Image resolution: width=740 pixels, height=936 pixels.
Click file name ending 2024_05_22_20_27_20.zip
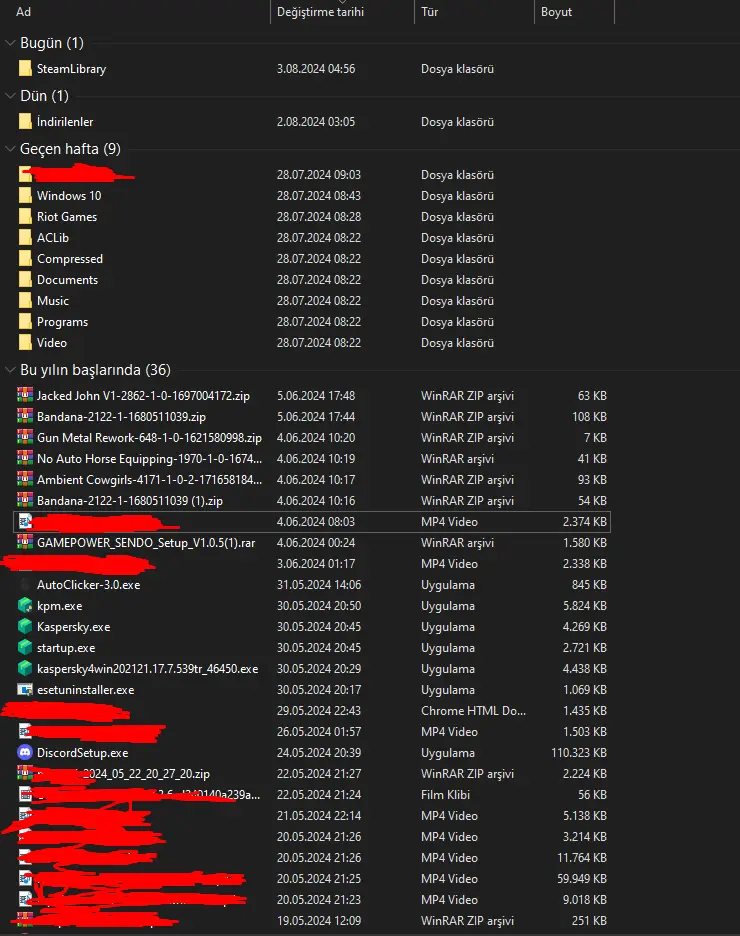click(123, 774)
